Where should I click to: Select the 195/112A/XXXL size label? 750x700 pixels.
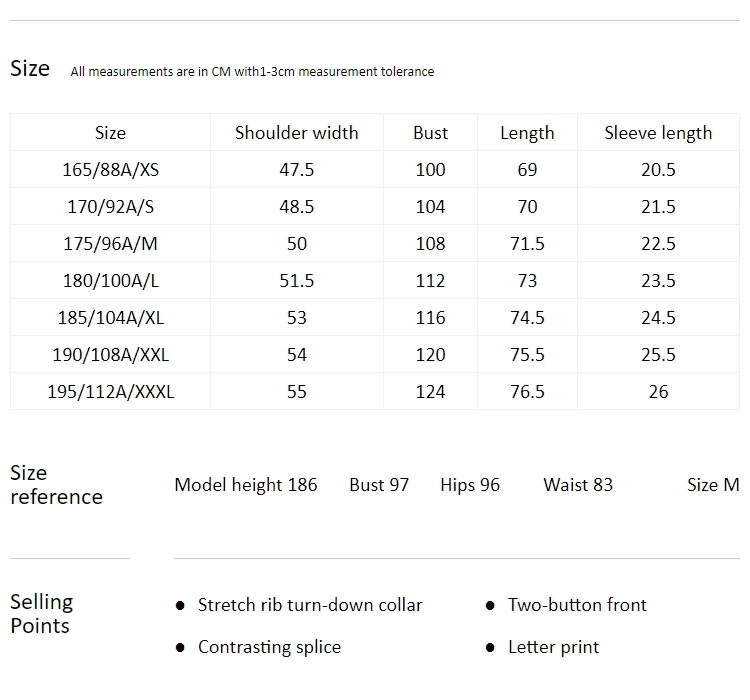click(x=110, y=391)
